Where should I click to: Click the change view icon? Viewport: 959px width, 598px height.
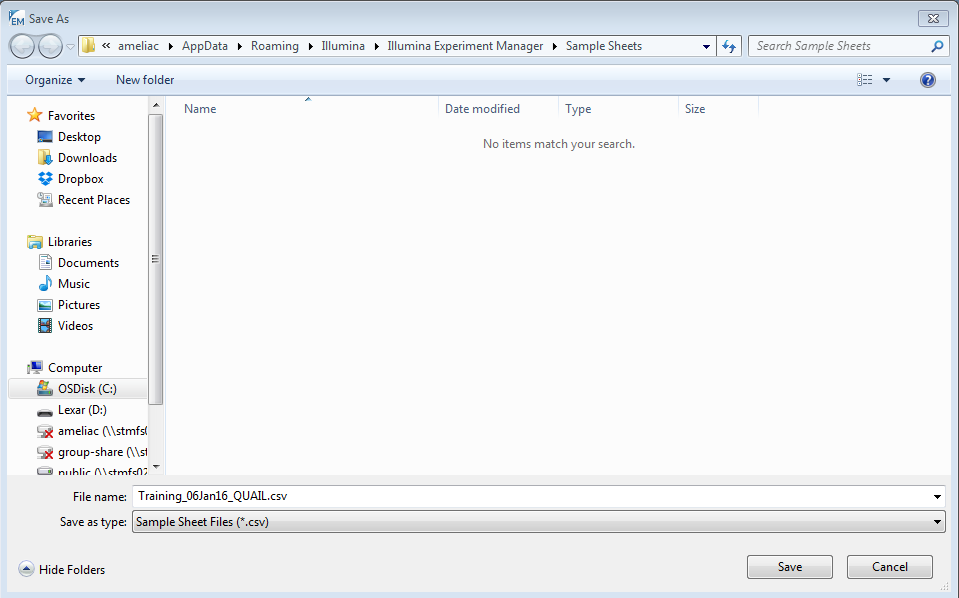click(864, 80)
